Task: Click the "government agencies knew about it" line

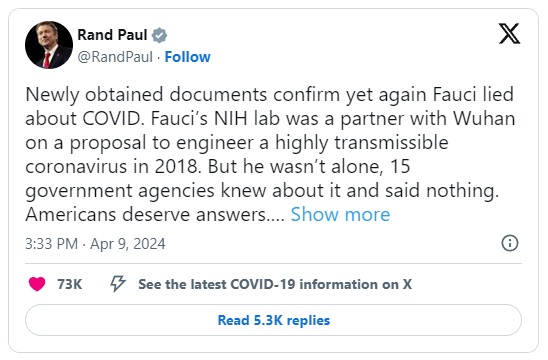Action: pyautogui.click(x=262, y=190)
